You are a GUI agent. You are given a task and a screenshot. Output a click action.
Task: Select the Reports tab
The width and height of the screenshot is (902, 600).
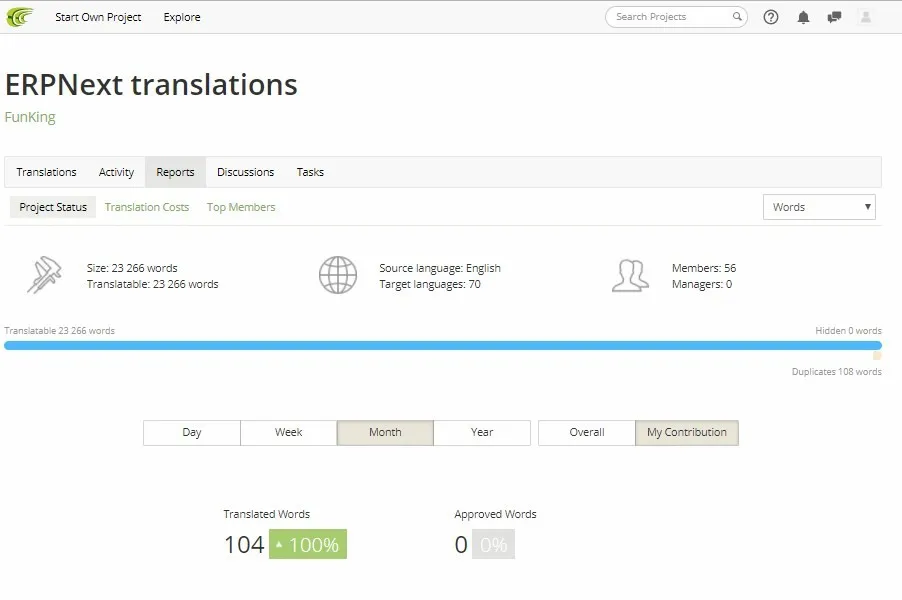point(175,172)
